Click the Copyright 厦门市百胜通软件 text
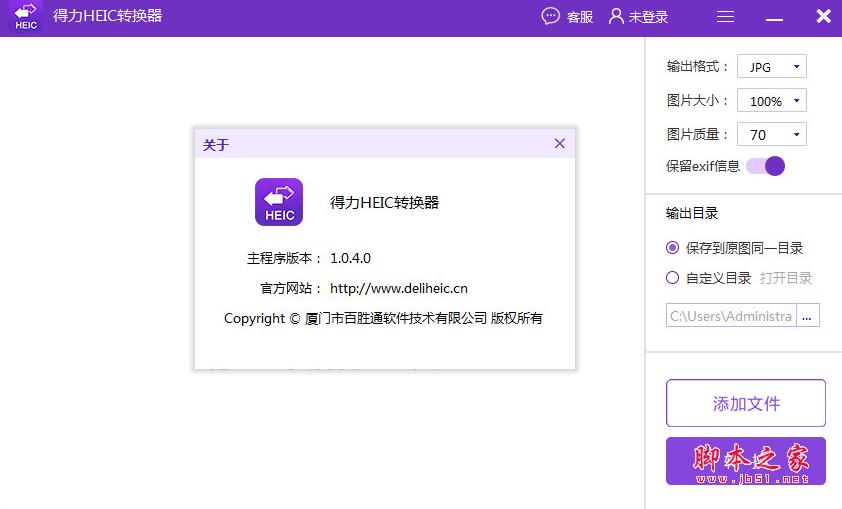 (x=383, y=318)
